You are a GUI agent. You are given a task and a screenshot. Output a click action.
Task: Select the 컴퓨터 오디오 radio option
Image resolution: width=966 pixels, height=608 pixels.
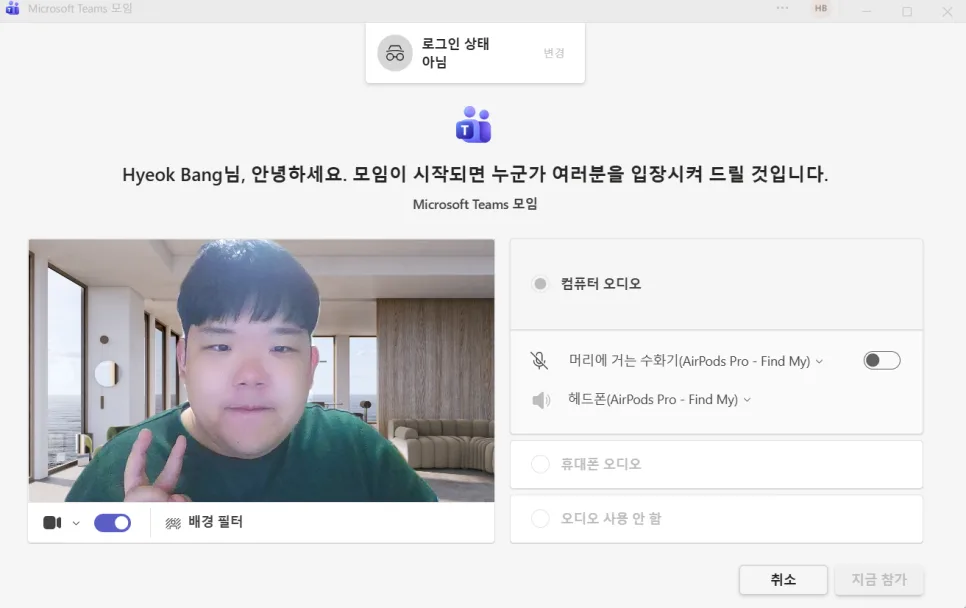point(540,283)
